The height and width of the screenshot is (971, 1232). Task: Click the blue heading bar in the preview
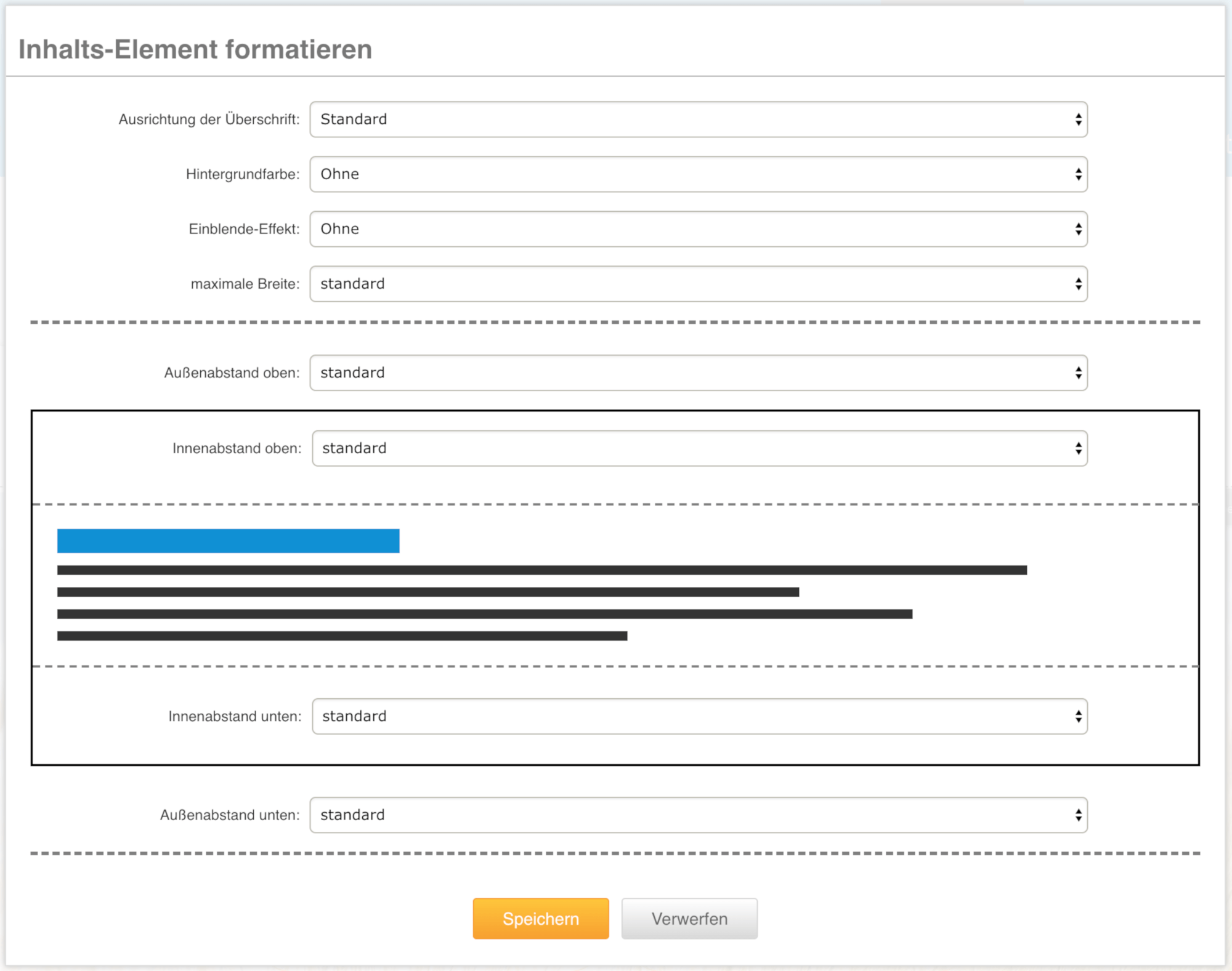coord(228,541)
